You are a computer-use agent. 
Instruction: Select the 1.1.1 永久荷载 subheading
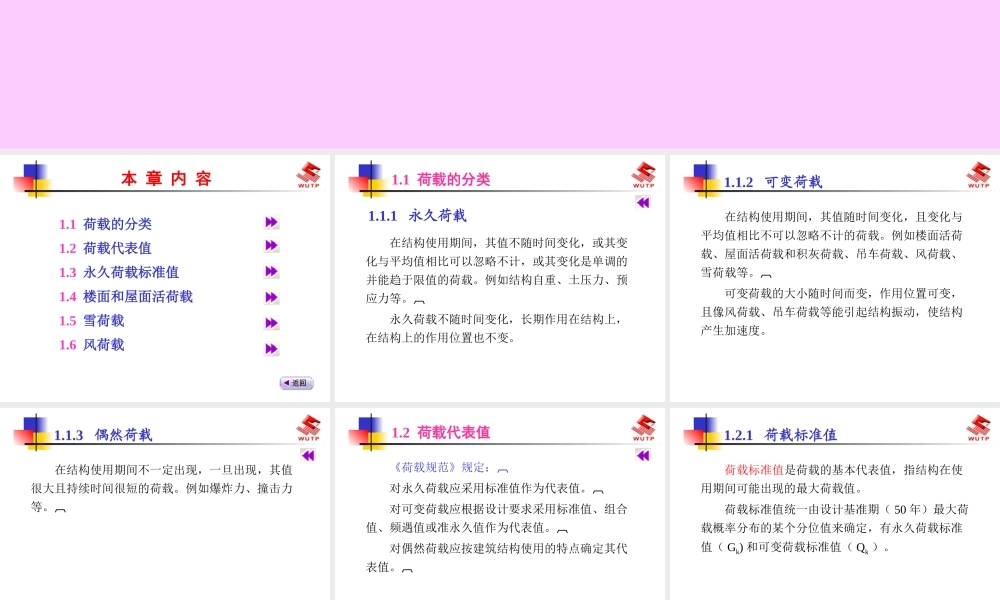click(417, 216)
